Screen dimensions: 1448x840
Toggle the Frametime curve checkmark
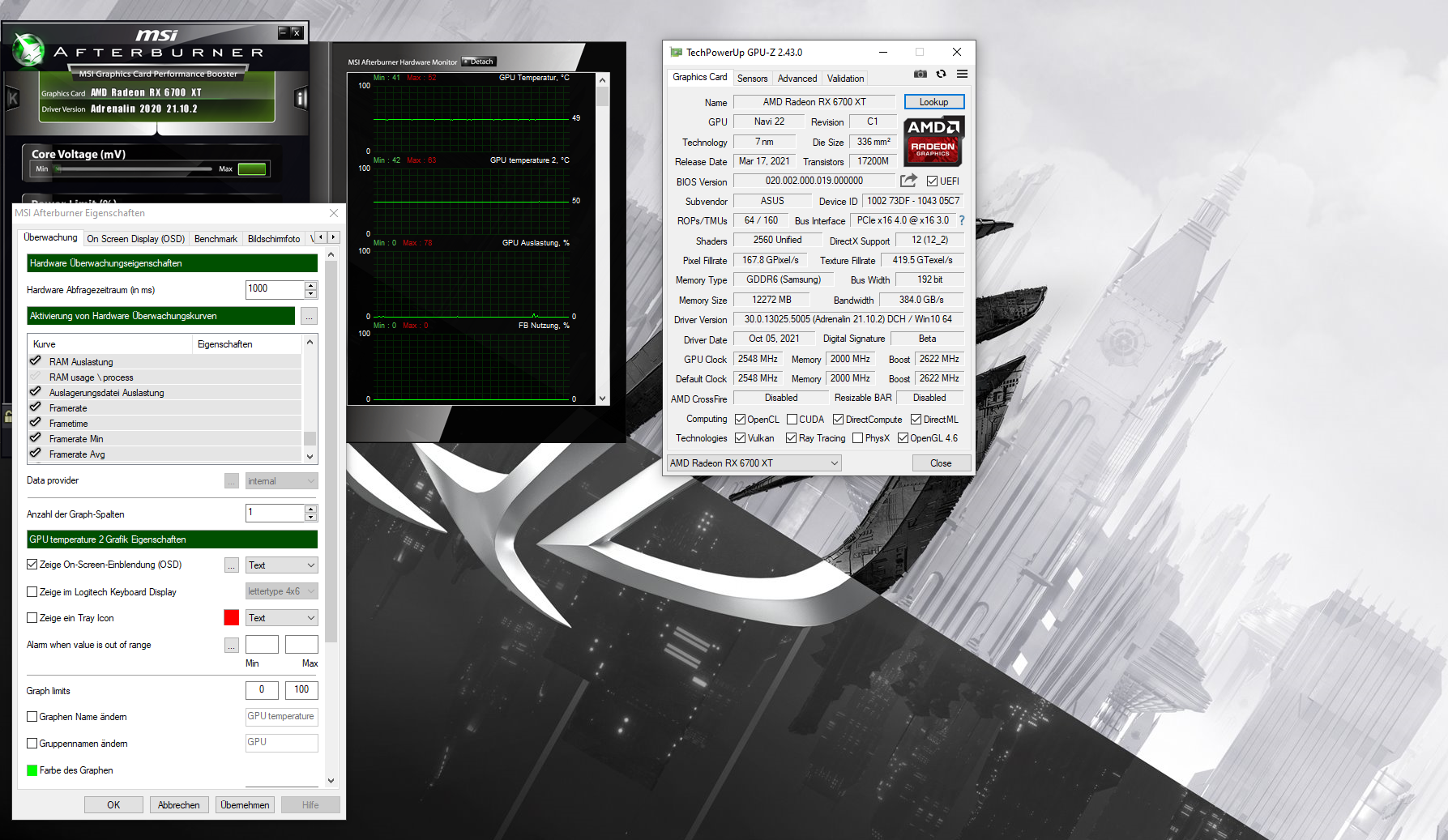click(x=36, y=423)
